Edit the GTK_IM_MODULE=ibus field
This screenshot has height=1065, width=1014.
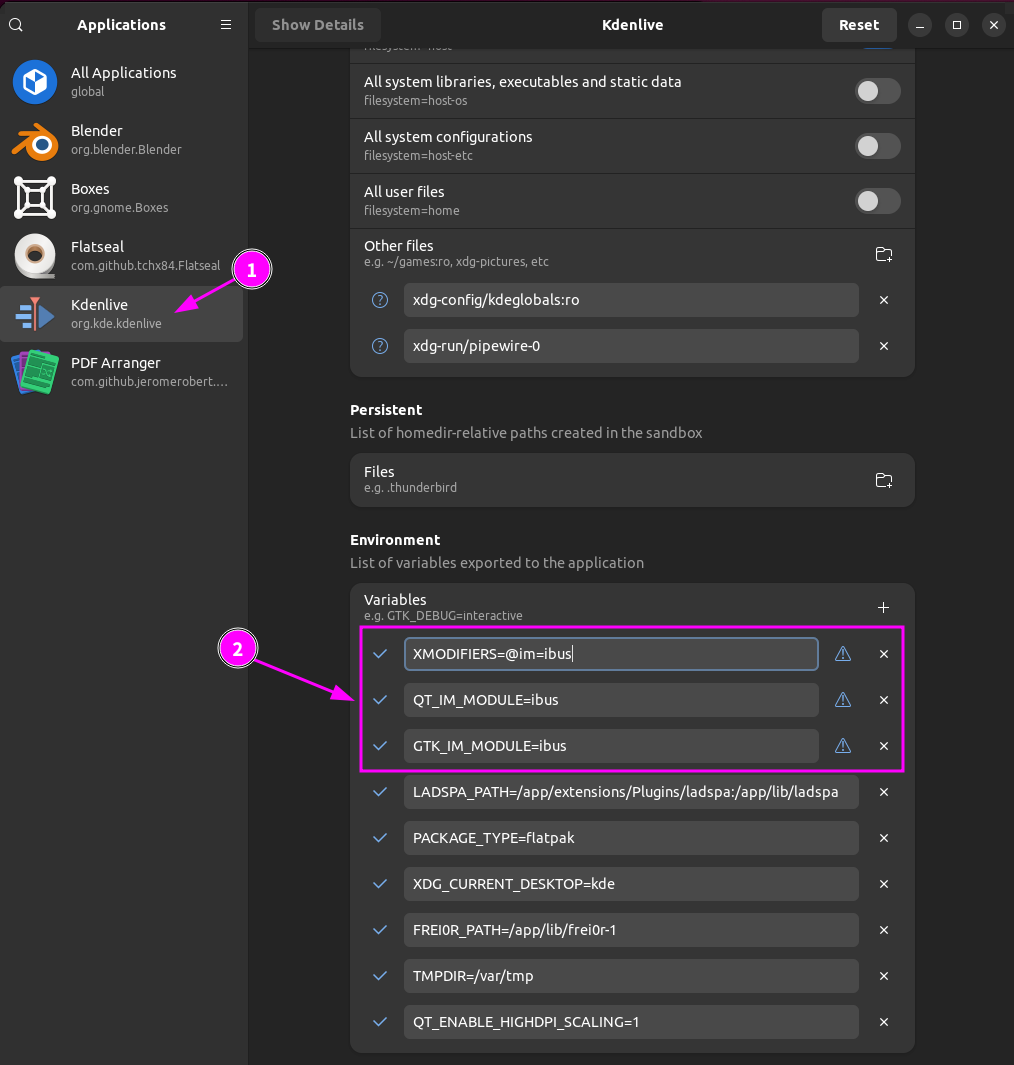(611, 746)
